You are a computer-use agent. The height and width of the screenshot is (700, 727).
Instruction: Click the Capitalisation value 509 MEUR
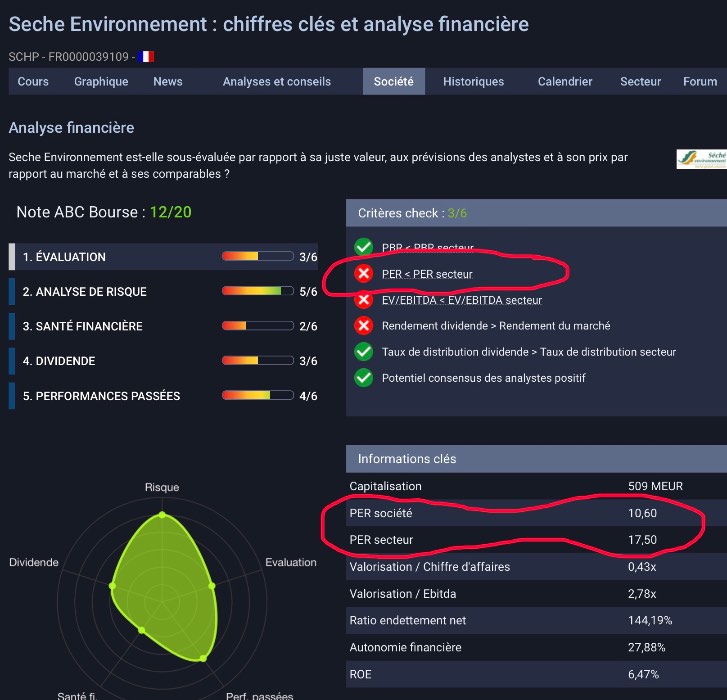(x=655, y=486)
